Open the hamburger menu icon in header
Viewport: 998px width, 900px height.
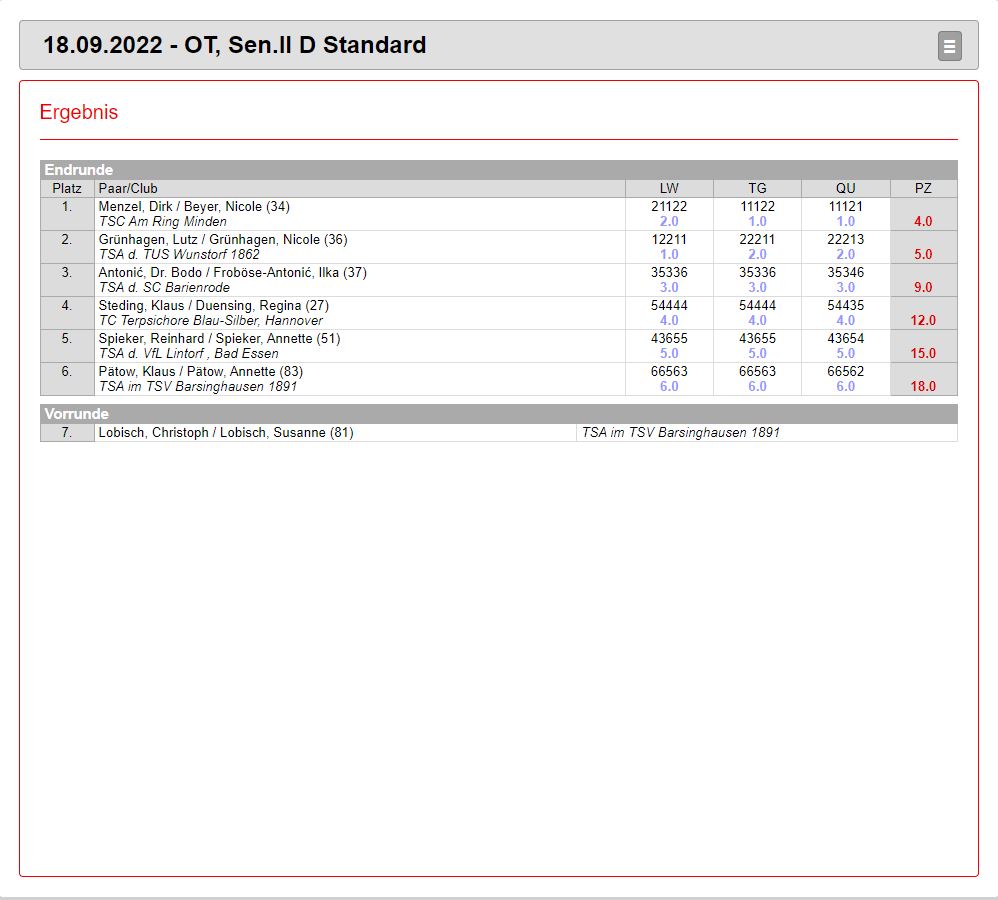point(949,46)
